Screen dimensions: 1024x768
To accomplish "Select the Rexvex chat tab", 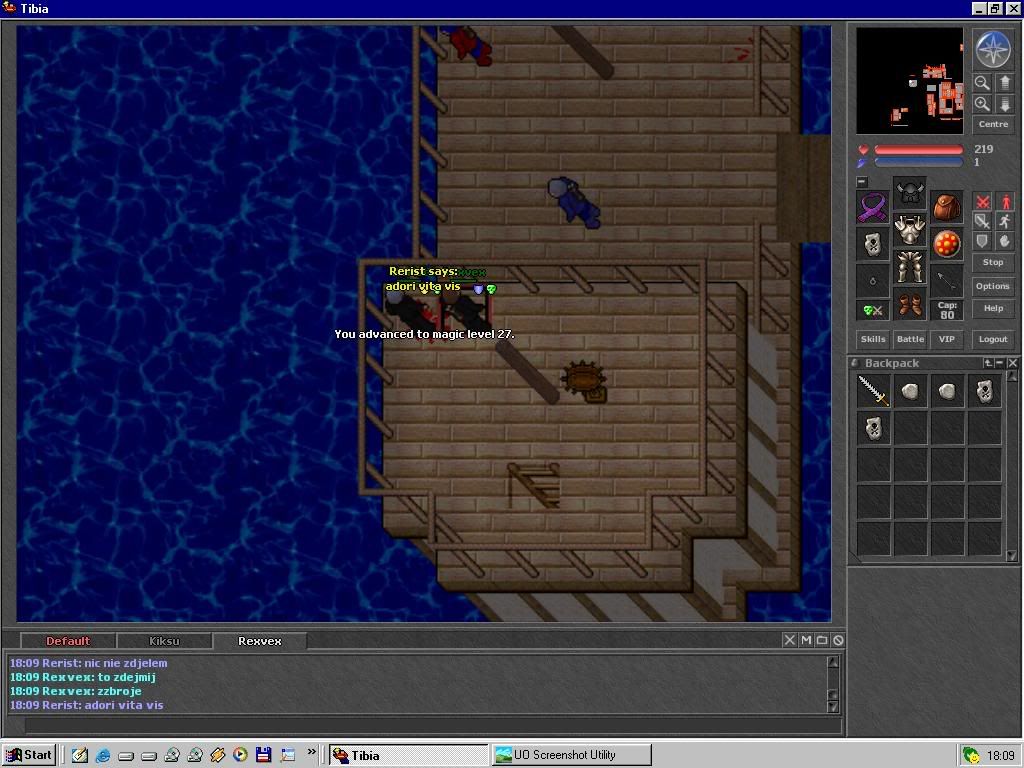I will [x=259, y=641].
